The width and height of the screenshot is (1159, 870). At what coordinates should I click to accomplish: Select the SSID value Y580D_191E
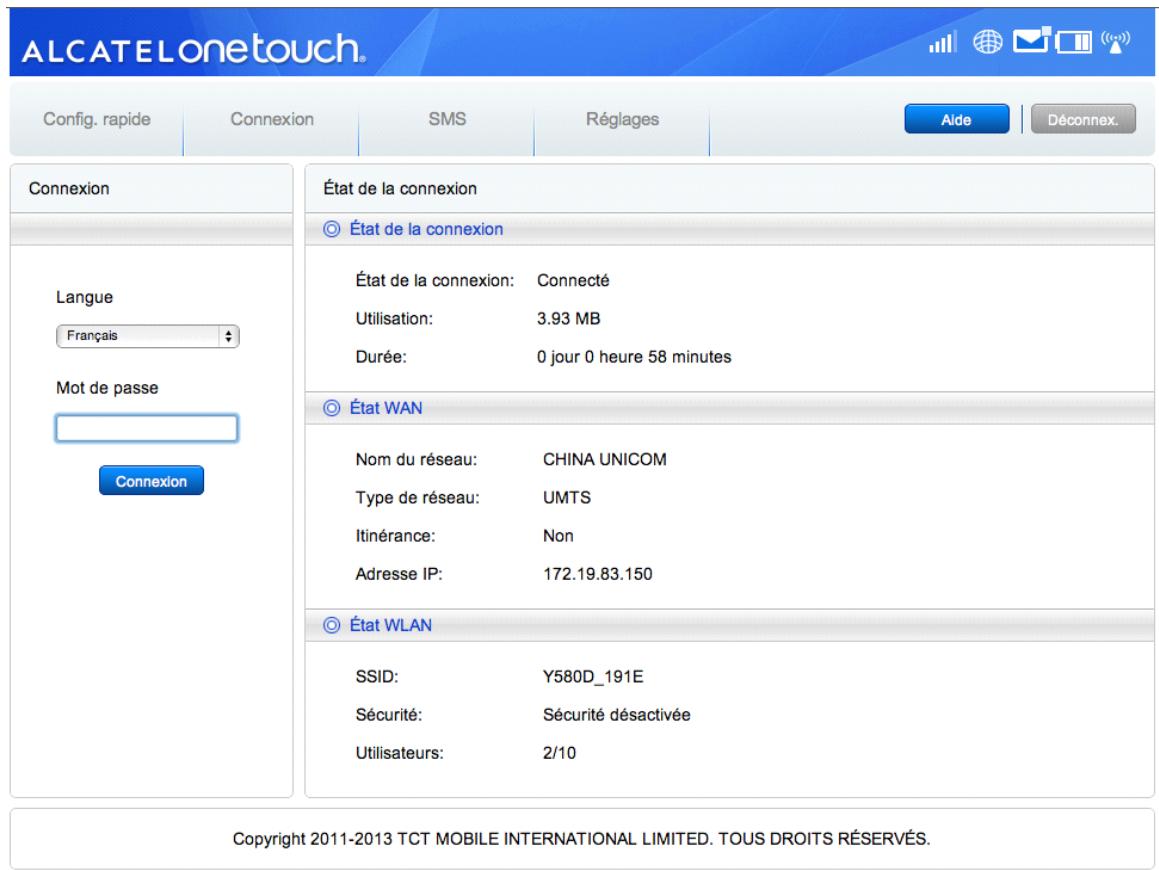[x=593, y=677]
